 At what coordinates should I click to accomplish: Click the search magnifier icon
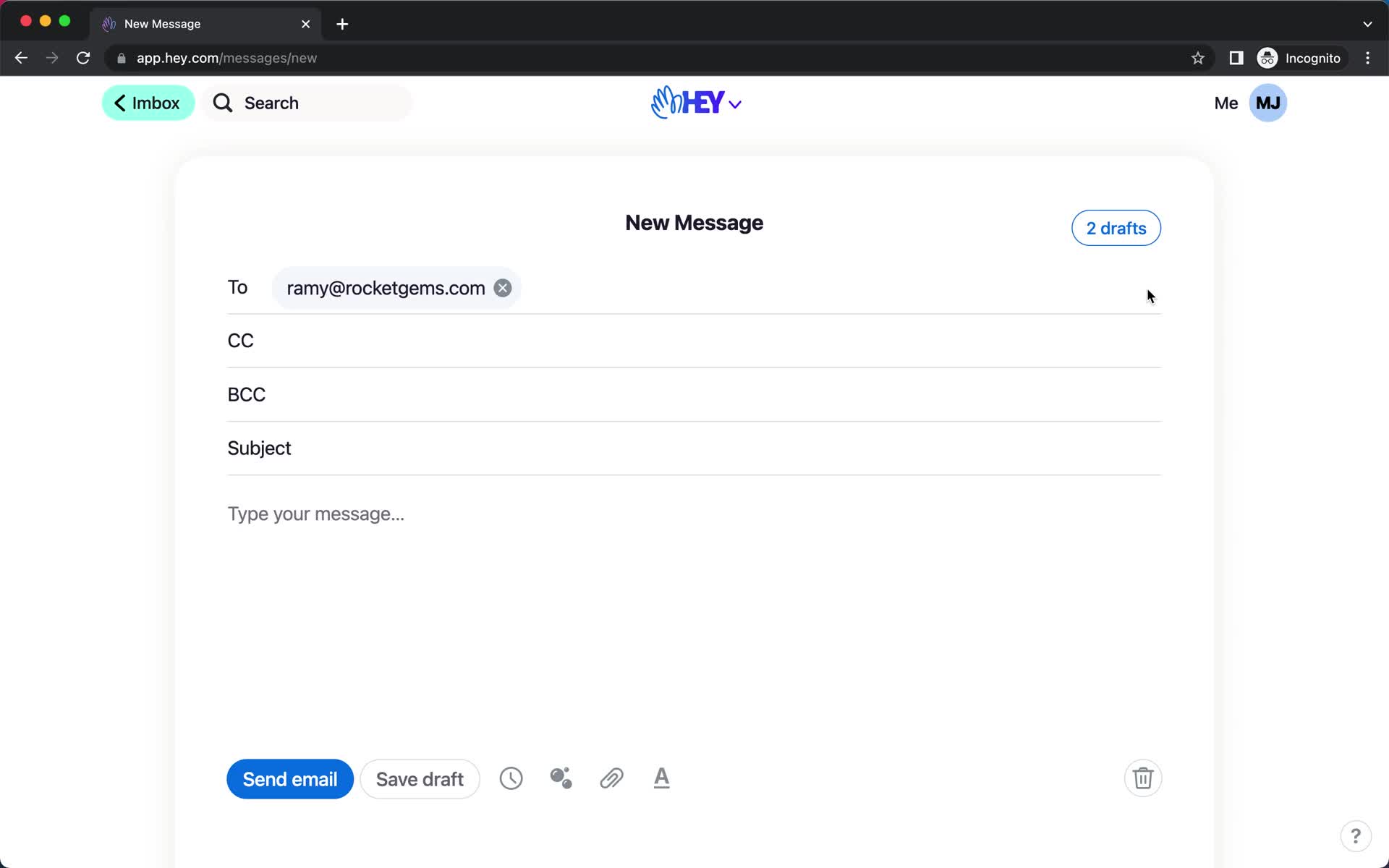pyautogui.click(x=223, y=103)
